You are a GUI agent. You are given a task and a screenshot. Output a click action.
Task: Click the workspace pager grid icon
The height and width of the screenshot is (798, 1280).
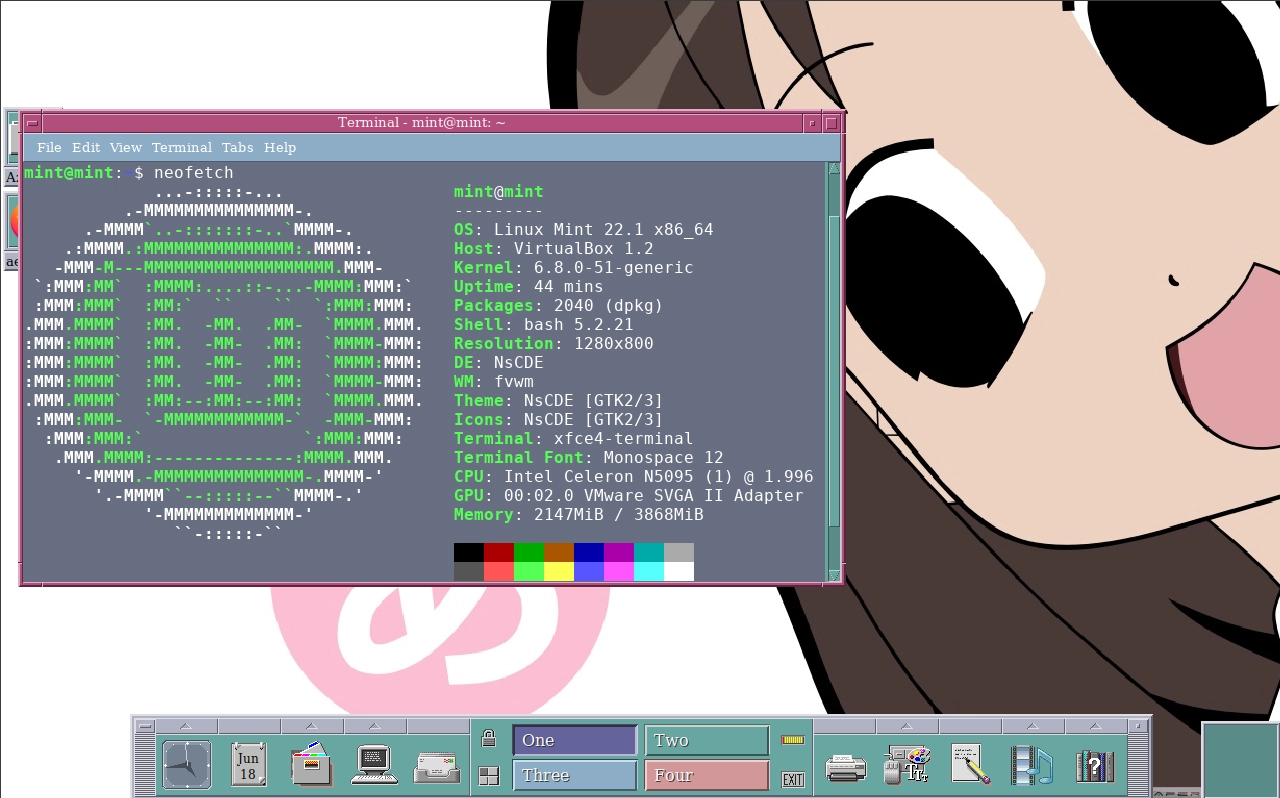pyautogui.click(x=488, y=776)
